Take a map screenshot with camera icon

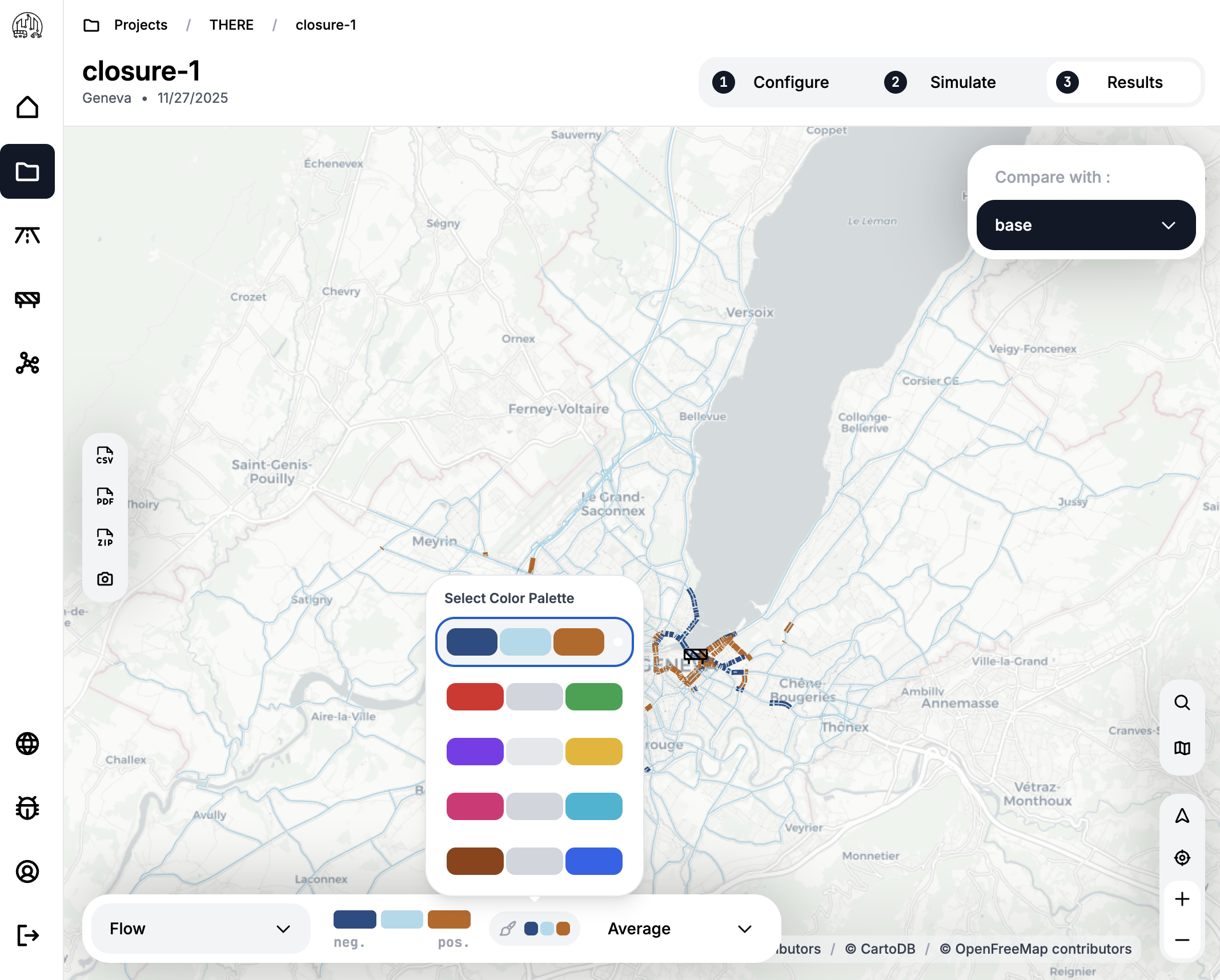click(x=105, y=579)
